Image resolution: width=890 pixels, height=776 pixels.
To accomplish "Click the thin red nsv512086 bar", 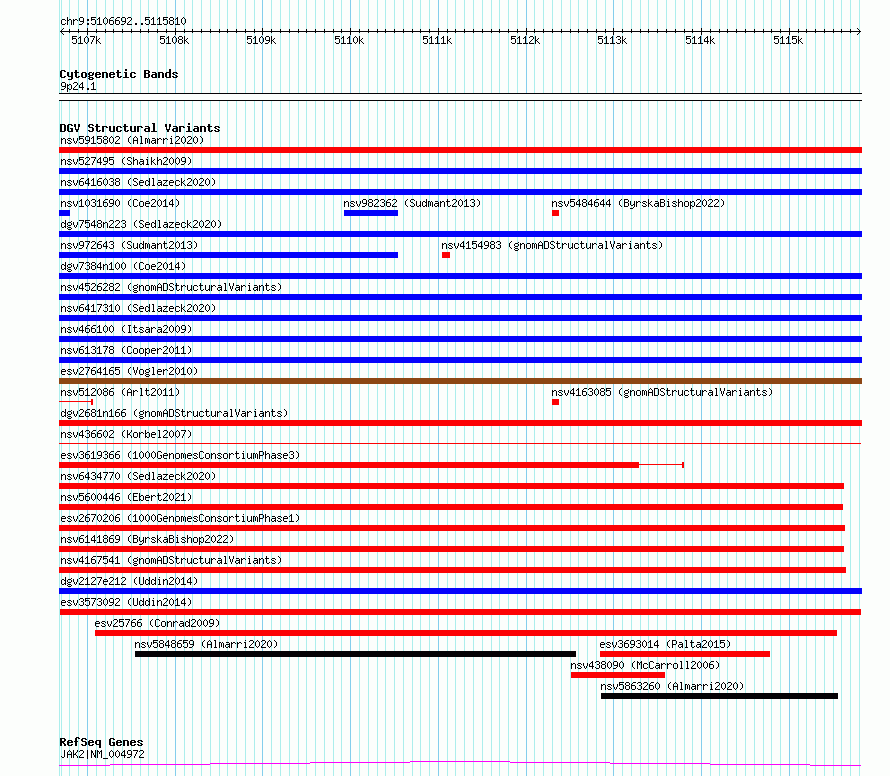I will click(76, 402).
